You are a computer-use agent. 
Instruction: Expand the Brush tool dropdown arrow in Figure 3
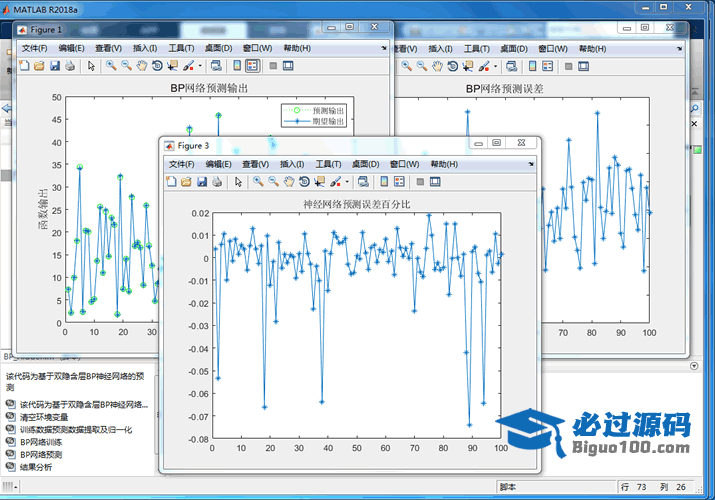[347, 182]
